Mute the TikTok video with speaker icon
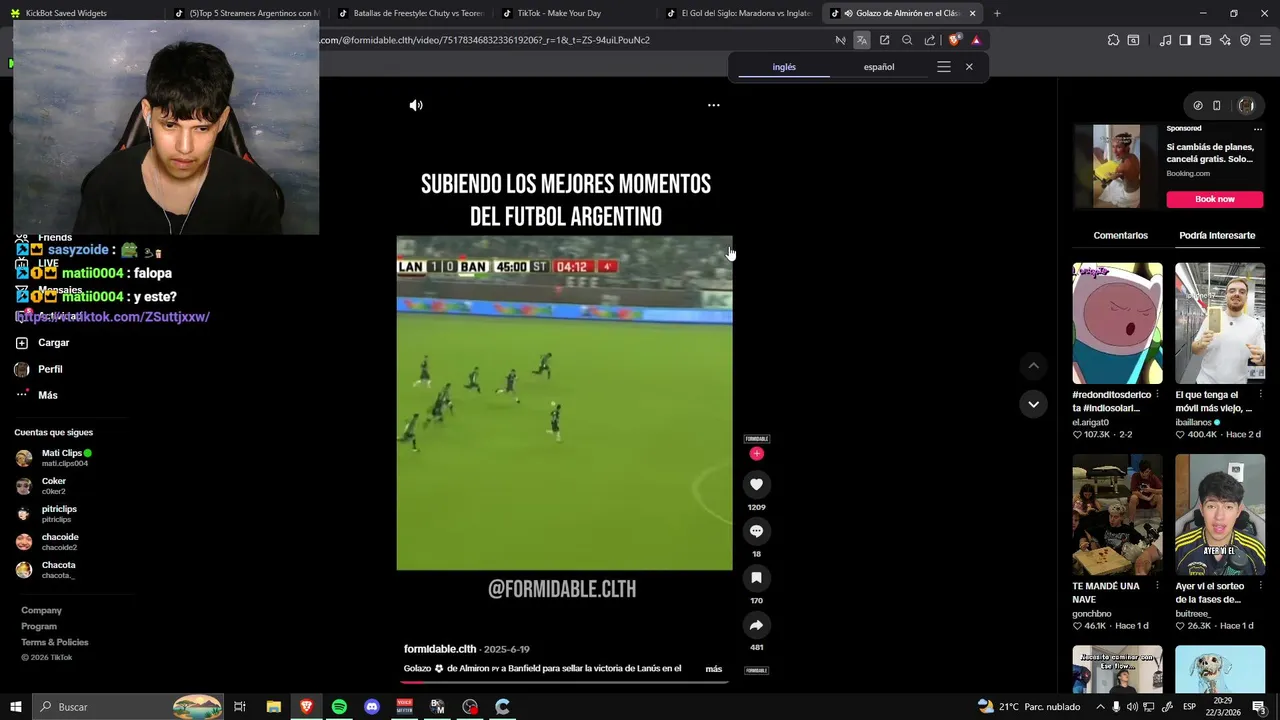The image size is (1280, 720). [416, 105]
